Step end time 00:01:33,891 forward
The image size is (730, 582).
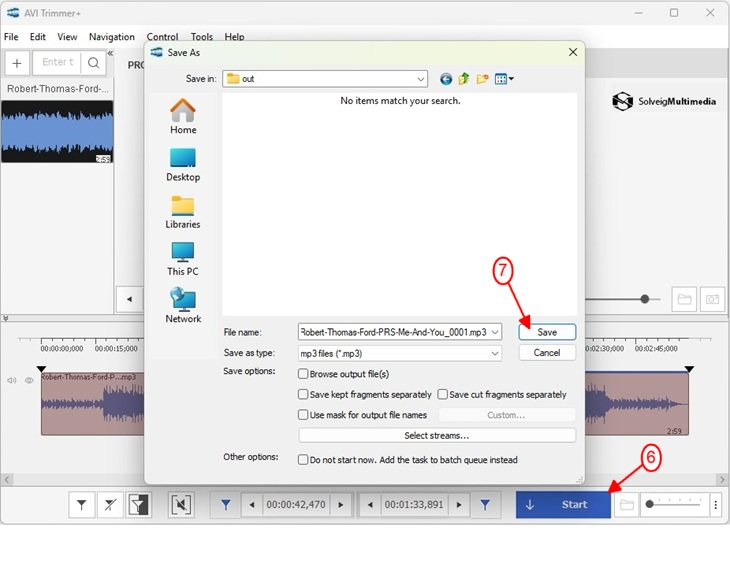coord(459,505)
